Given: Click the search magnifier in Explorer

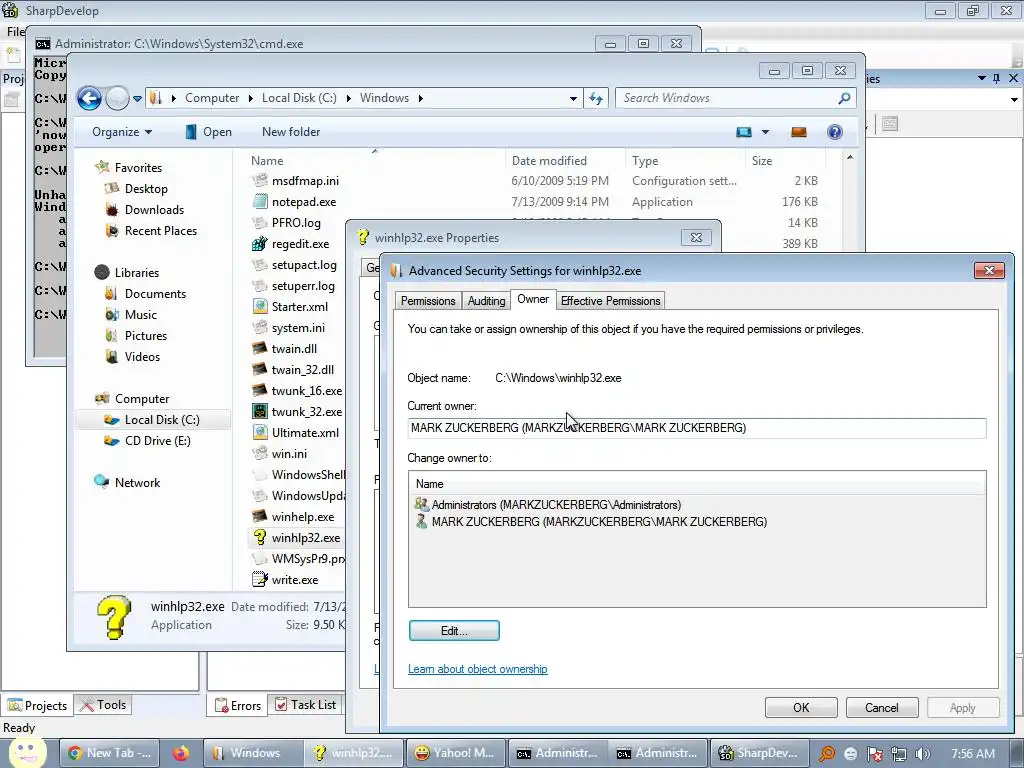Looking at the screenshot, I should click(844, 98).
